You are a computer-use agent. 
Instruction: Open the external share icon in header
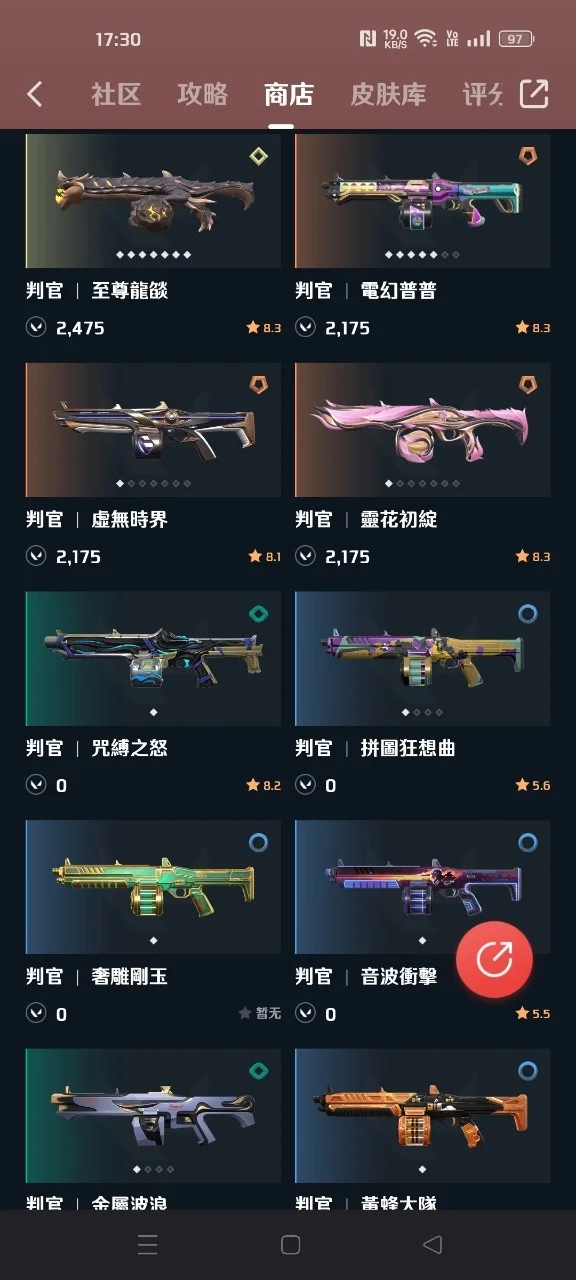click(x=534, y=94)
